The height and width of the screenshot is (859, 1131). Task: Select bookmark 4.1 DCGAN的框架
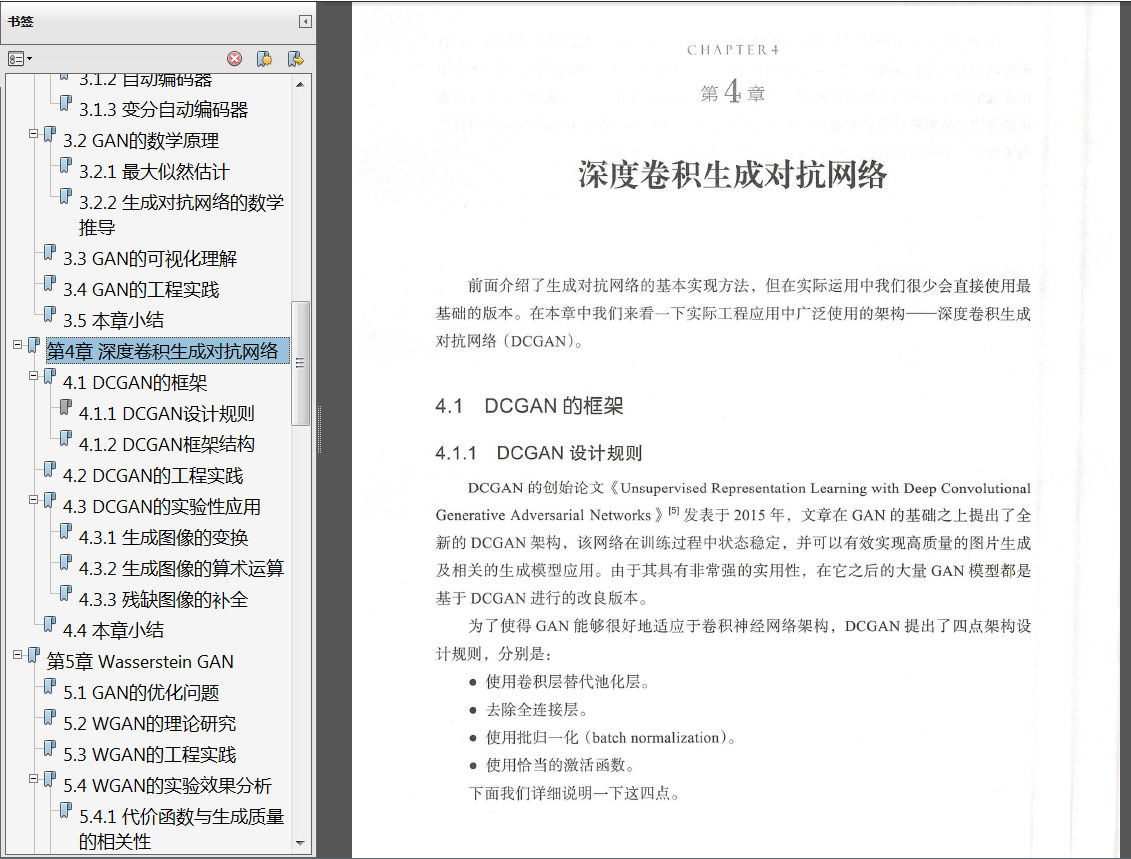point(135,382)
